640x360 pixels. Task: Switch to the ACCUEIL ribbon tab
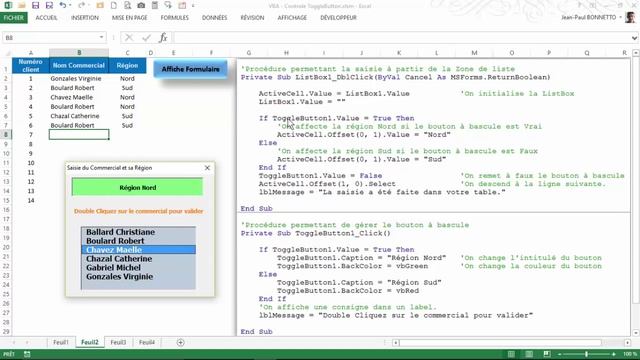coord(47,18)
